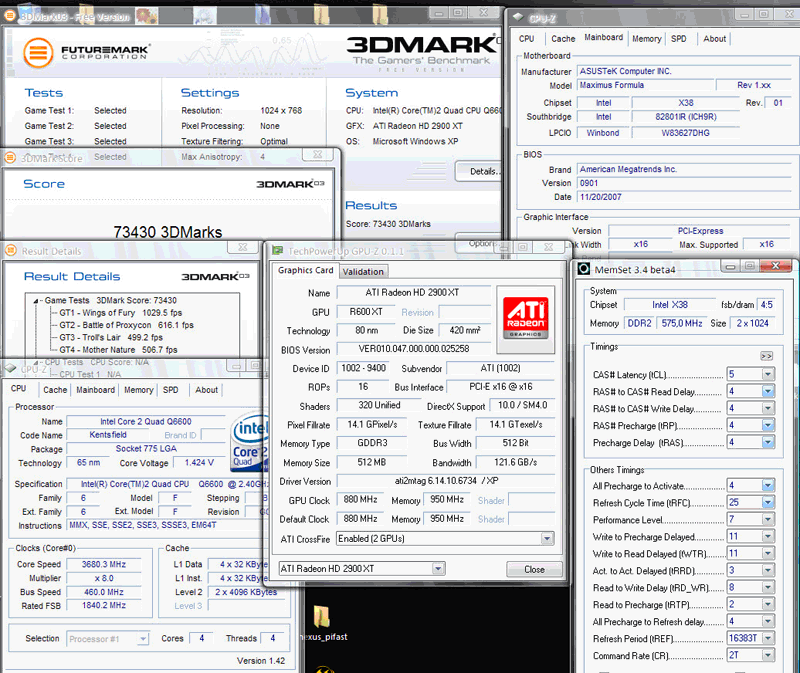Click the Driver Version field in GPU-Z
This screenshot has width=800, height=673.
(x=446, y=481)
